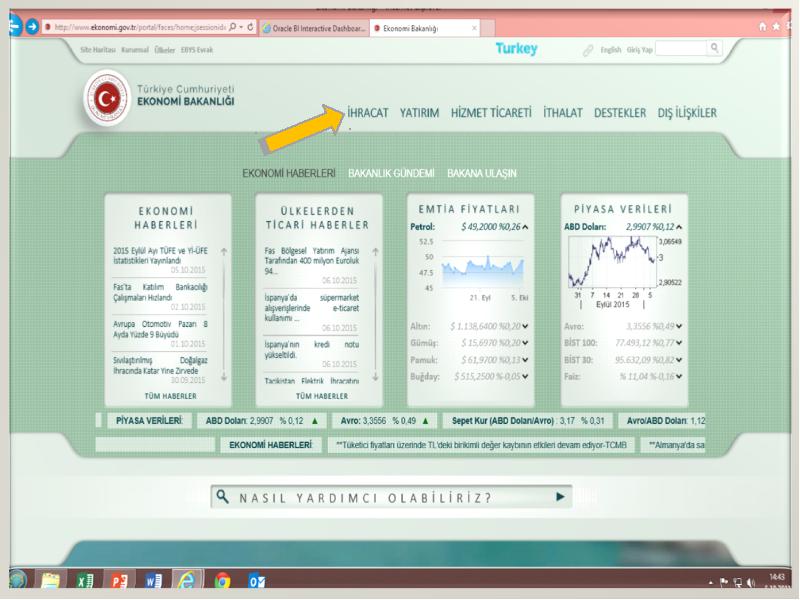Image resolution: width=800 pixels, height=600 pixels.
Task: Expand the Buğday price row
Action: (526, 377)
